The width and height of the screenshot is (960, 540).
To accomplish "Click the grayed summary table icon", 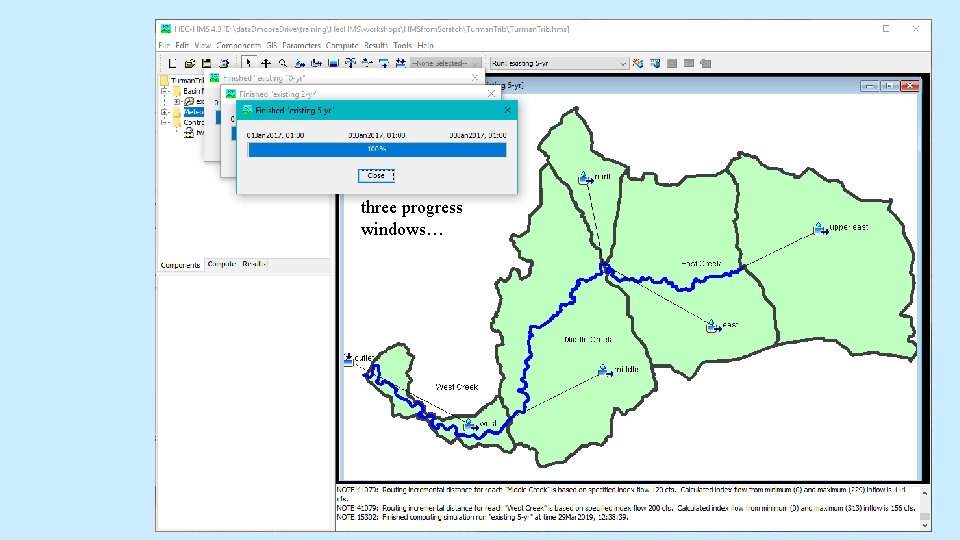I will (x=689, y=63).
